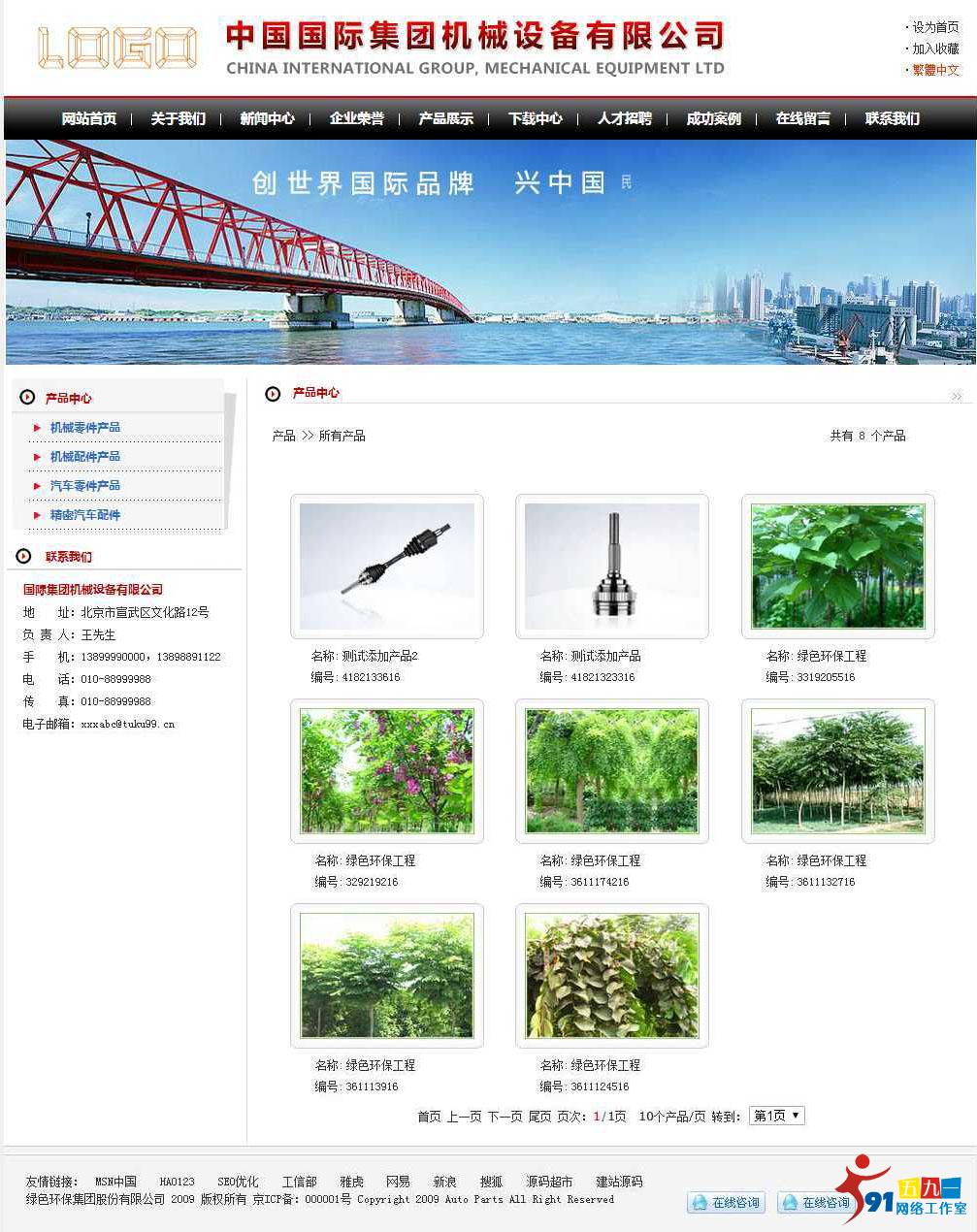
Task: Click the arrow icon beside 机械零件产品
Action: [37, 428]
